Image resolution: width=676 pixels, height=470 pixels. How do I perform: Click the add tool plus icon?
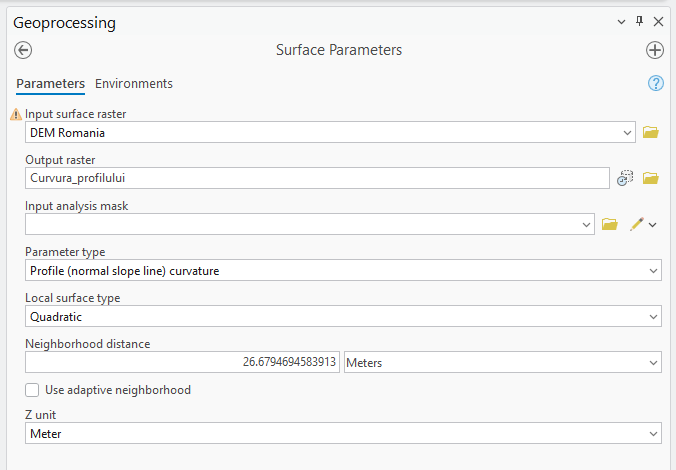(x=655, y=50)
